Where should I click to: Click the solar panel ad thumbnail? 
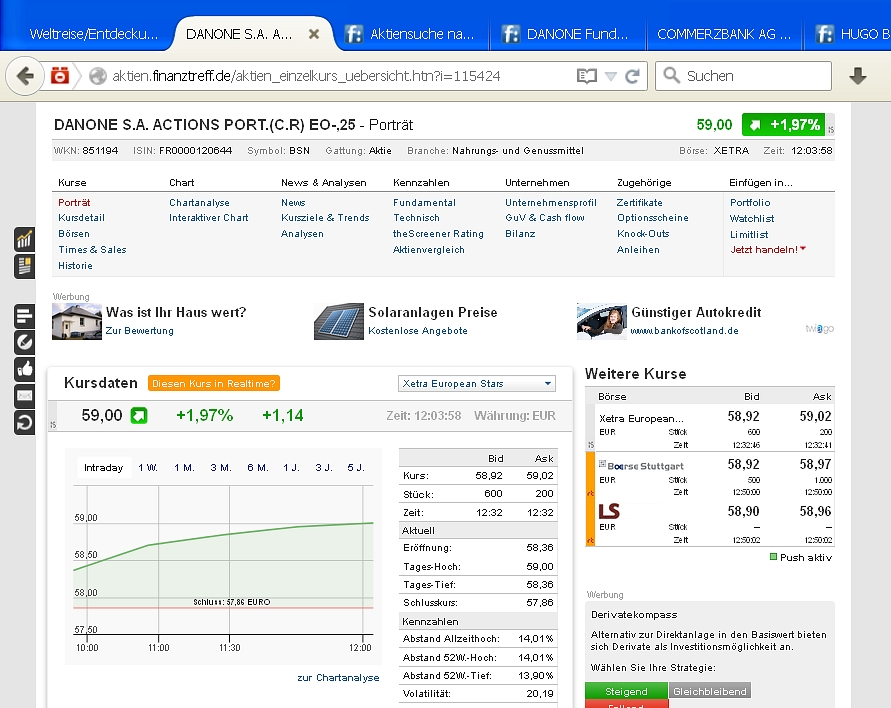(339, 322)
